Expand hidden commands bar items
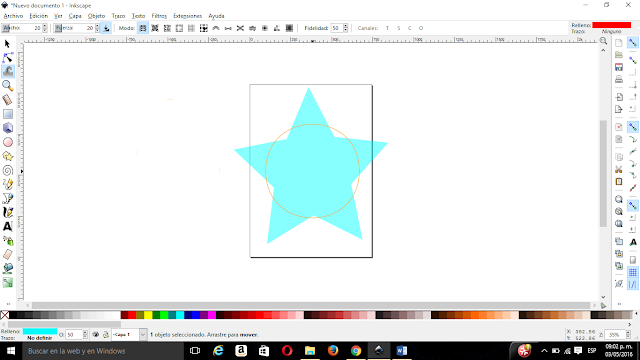 click(619, 304)
